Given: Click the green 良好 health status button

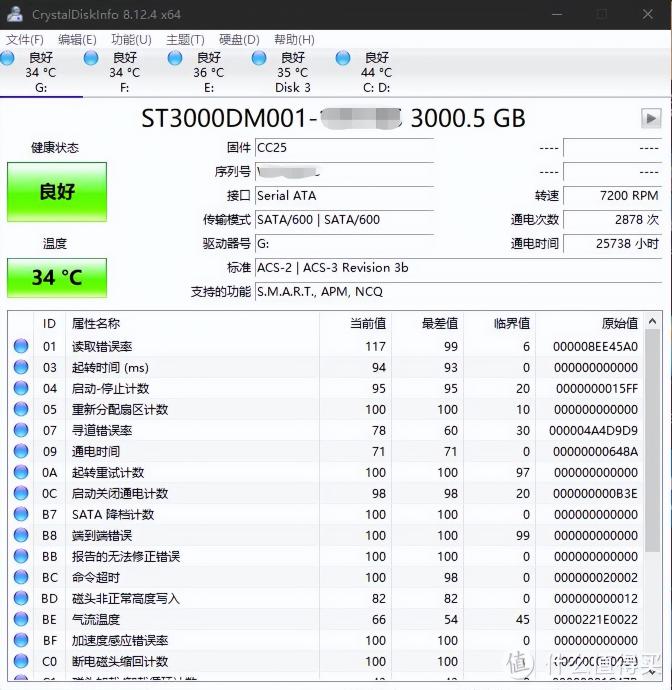Looking at the screenshot, I should 57,192.
